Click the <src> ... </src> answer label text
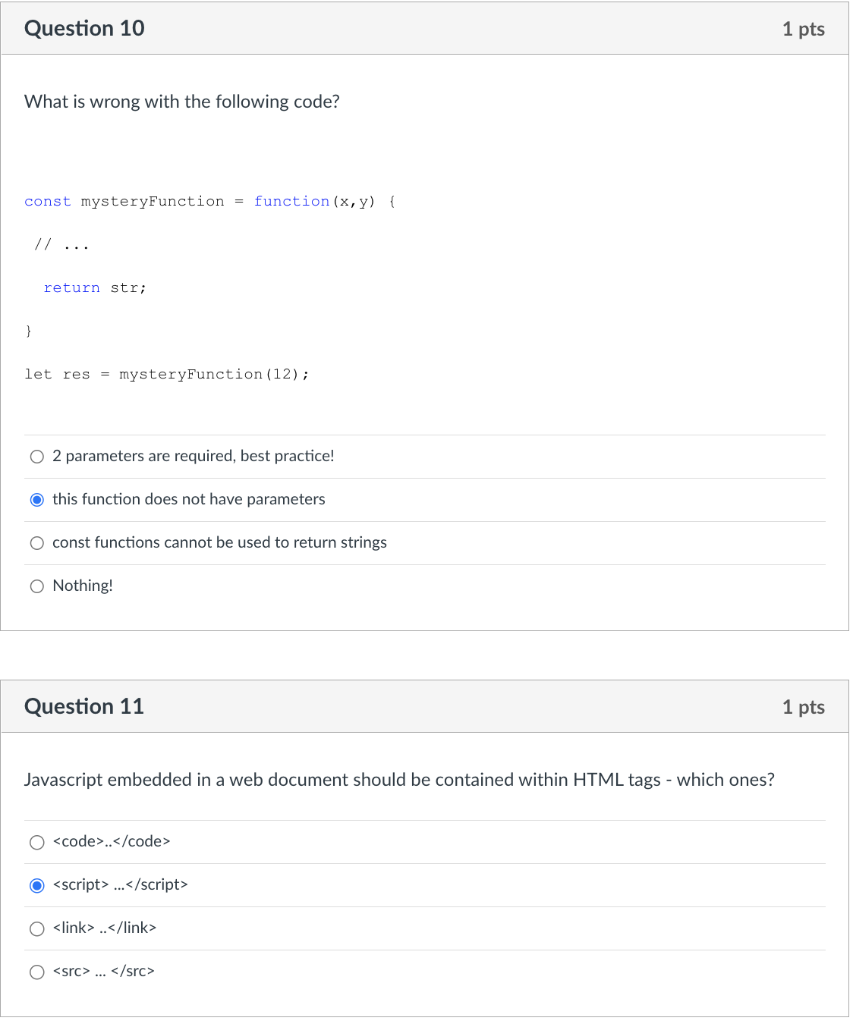The height and width of the screenshot is (1024, 853). click(104, 971)
